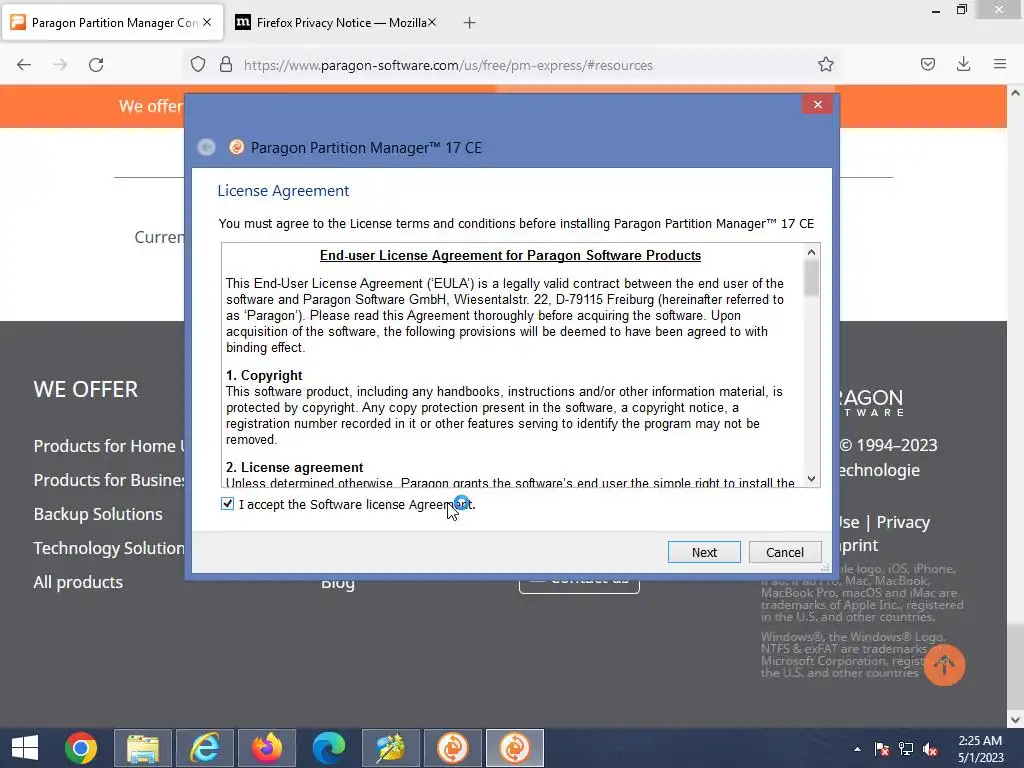Click the '2. License agreement' section heading
This screenshot has height=768, width=1024.
pyautogui.click(x=295, y=468)
